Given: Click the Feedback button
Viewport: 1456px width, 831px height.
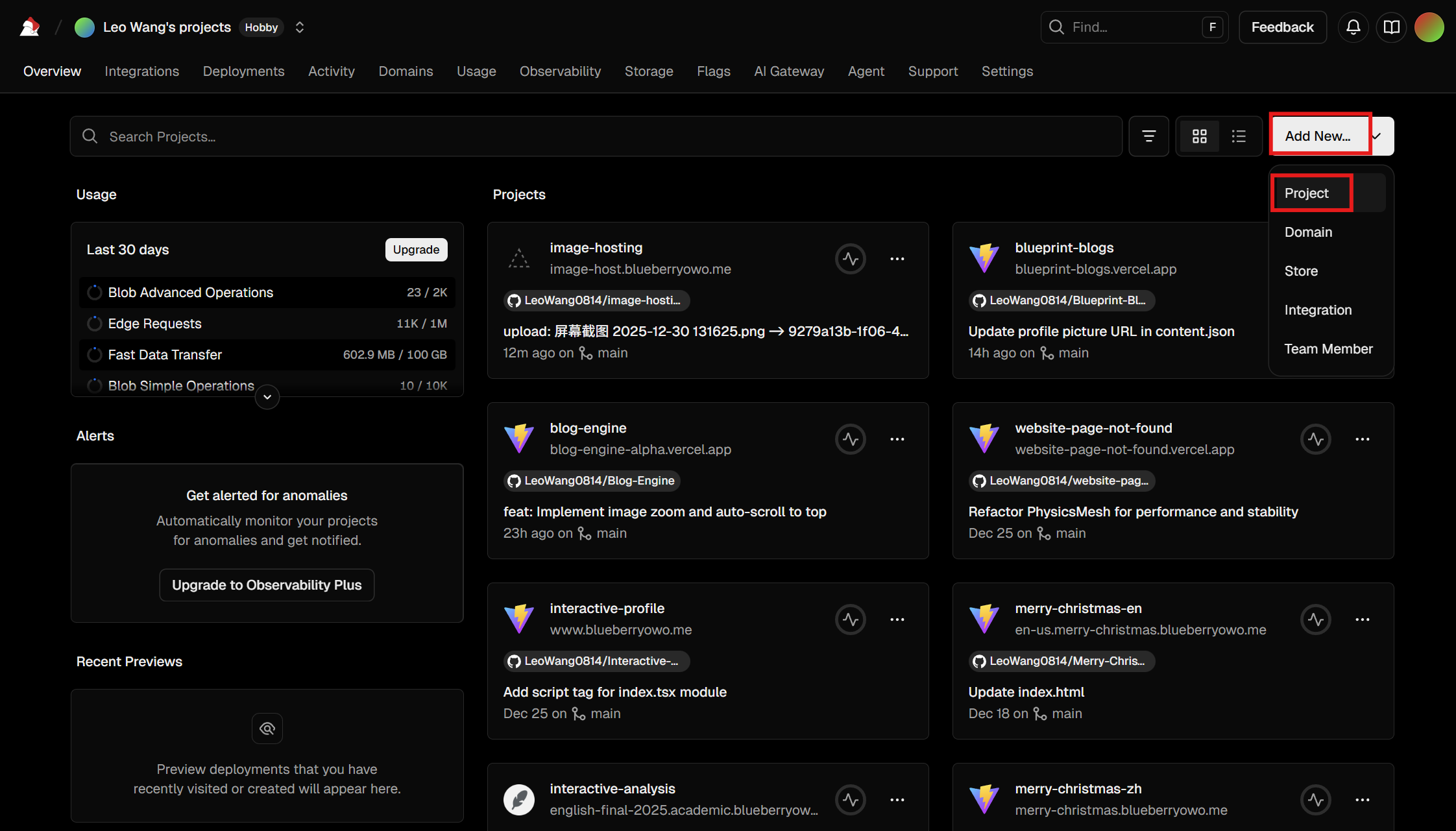Looking at the screenshot, I should tap(1282, 27).
